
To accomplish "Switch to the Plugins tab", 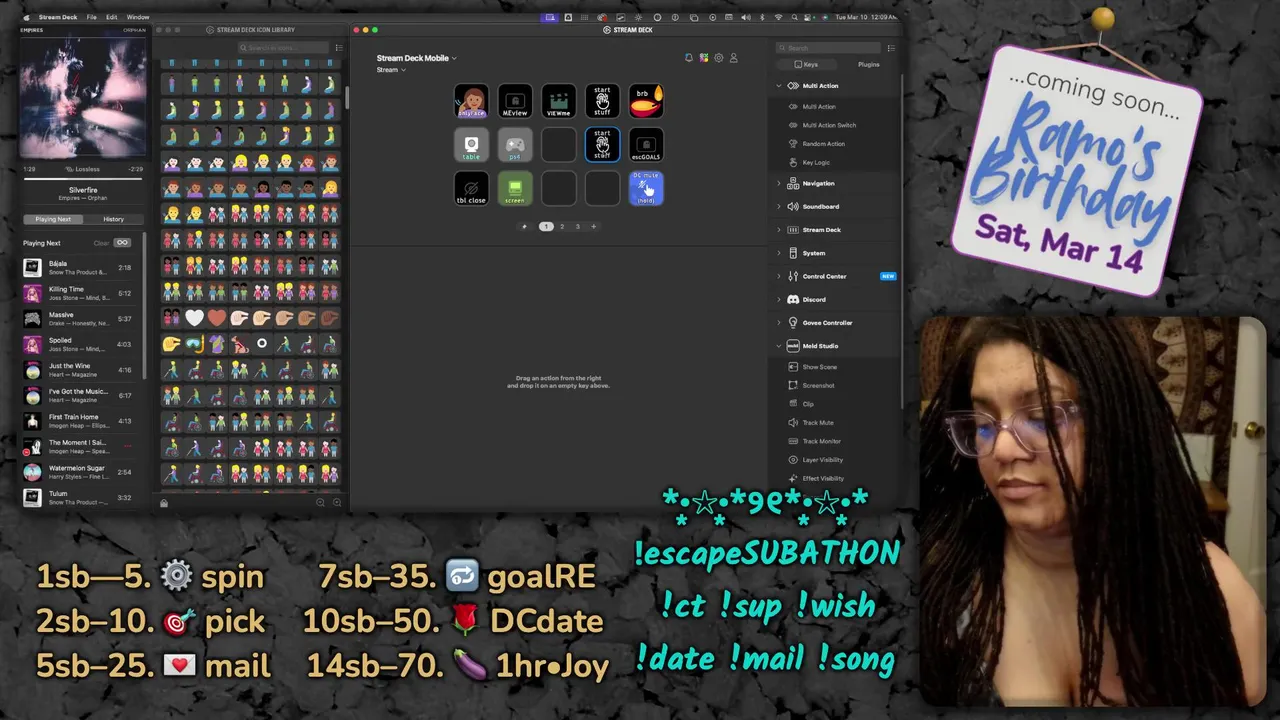I will click(869, 64).
